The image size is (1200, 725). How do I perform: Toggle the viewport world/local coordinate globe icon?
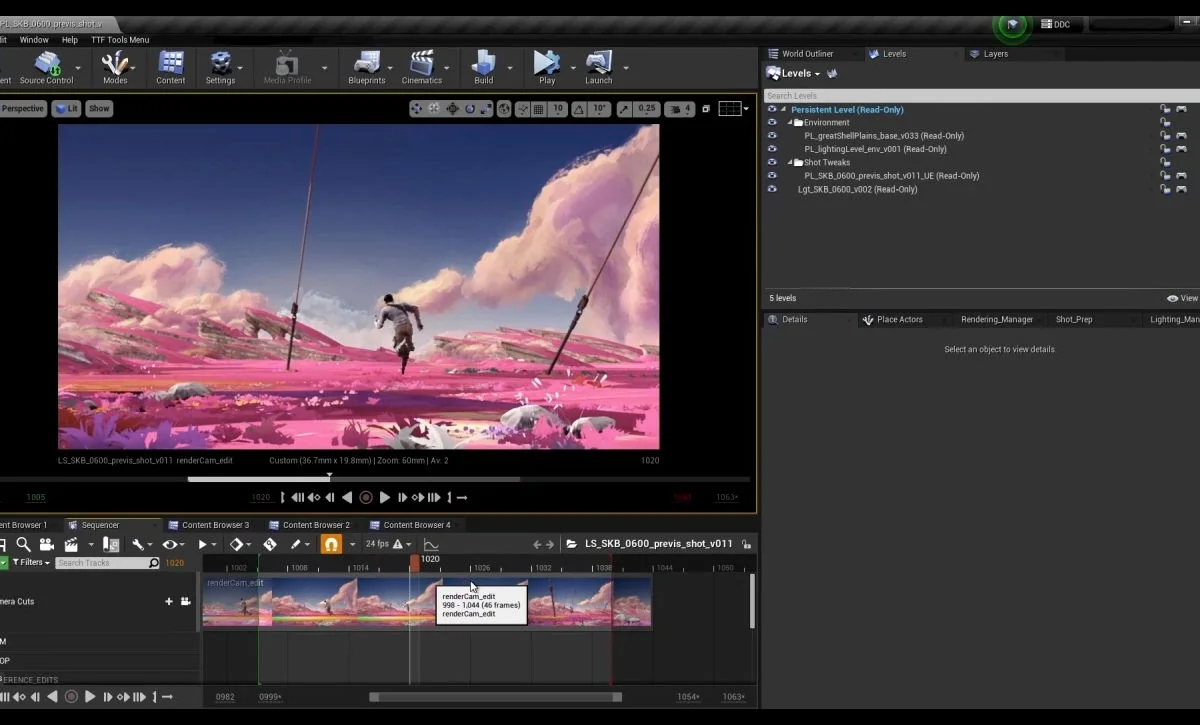pos(504,108)
